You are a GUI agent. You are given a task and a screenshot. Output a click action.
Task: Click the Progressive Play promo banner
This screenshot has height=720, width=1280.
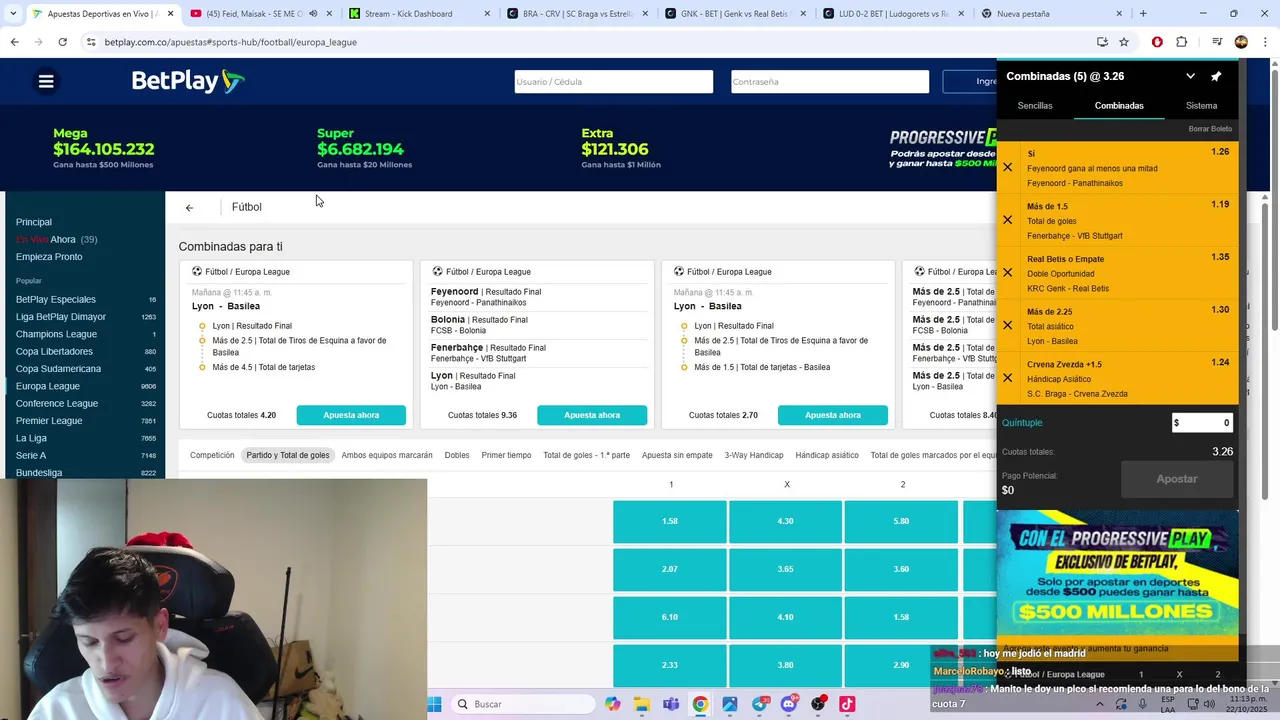1118,573
